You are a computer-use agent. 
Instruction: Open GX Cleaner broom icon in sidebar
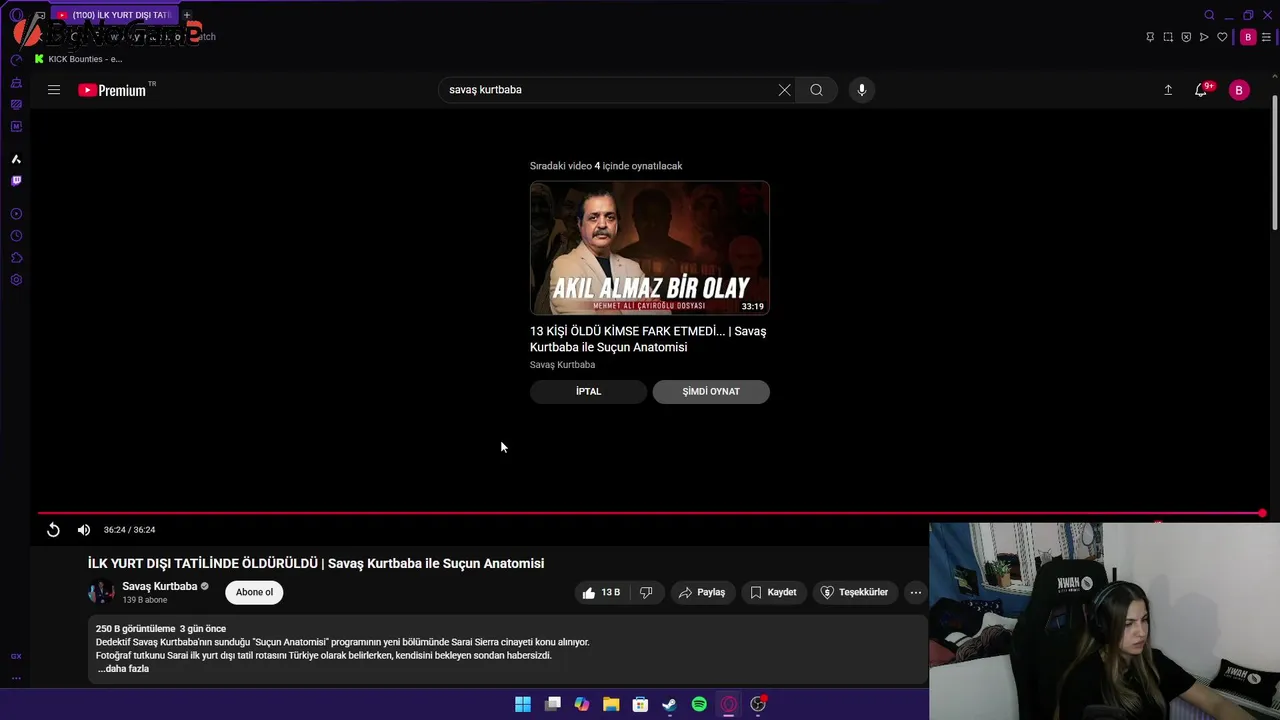tap(16, 82)
